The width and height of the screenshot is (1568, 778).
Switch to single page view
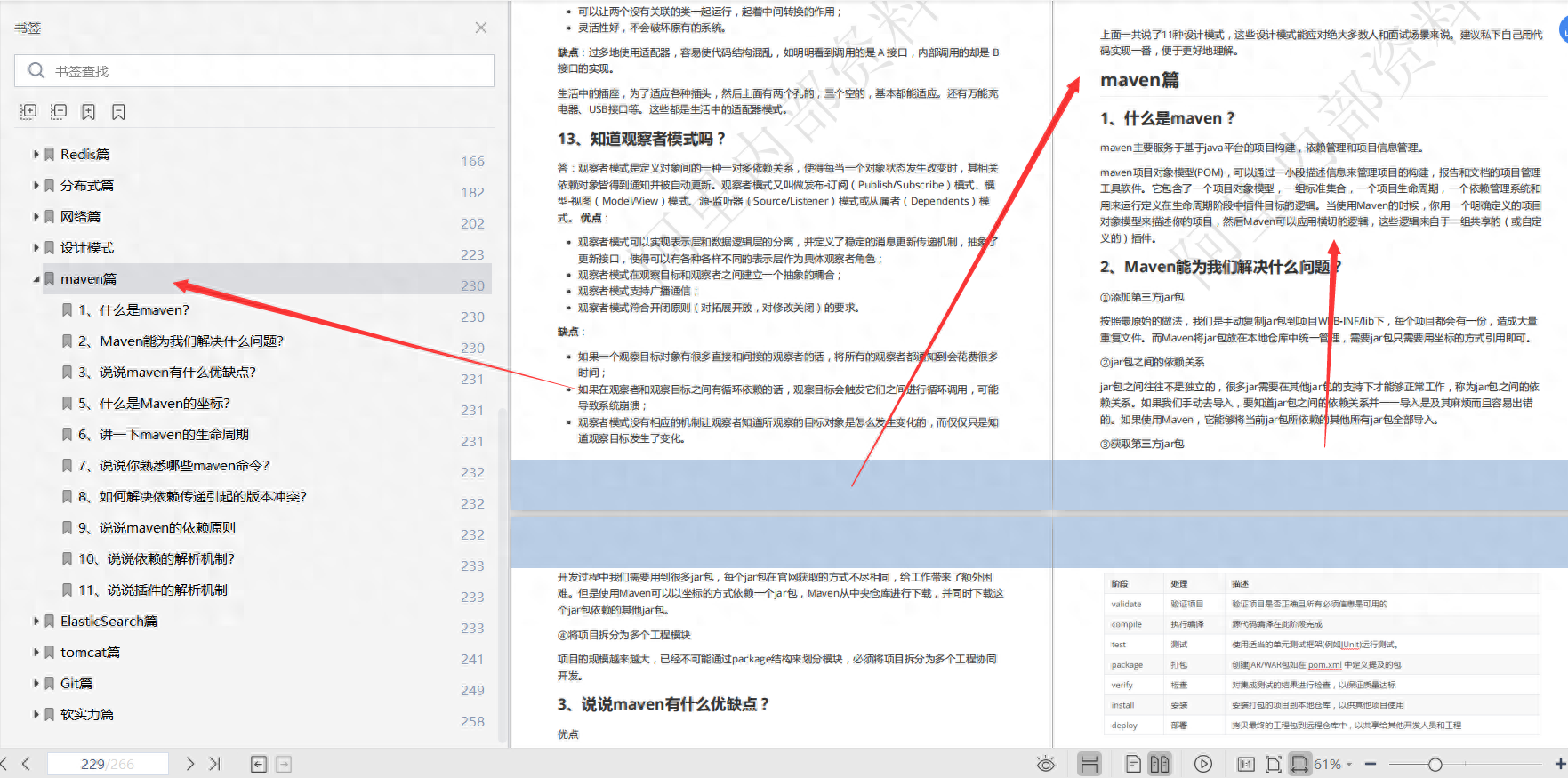point(1133,764)
